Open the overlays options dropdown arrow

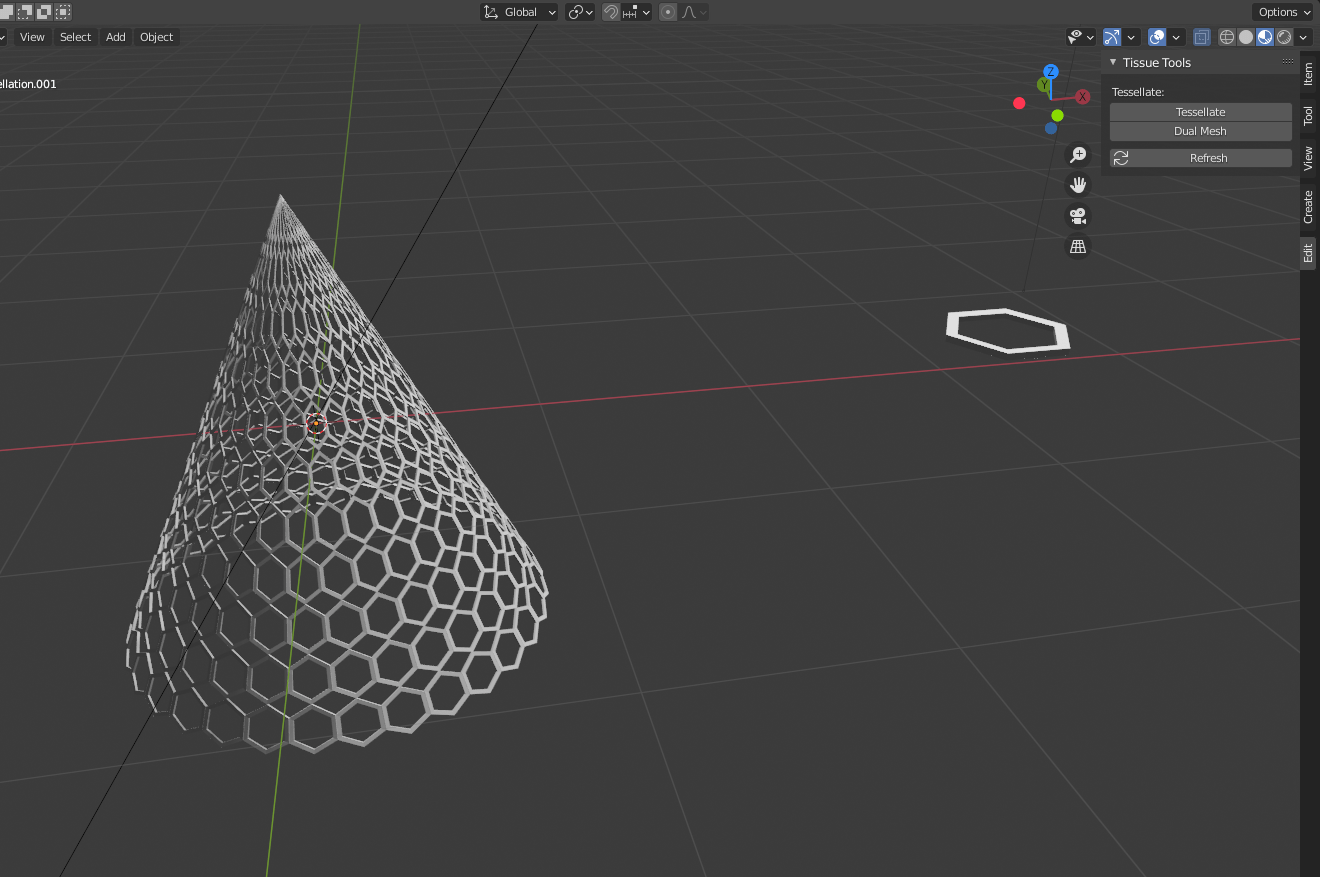pyautogui.click(x=1176, y=37)
